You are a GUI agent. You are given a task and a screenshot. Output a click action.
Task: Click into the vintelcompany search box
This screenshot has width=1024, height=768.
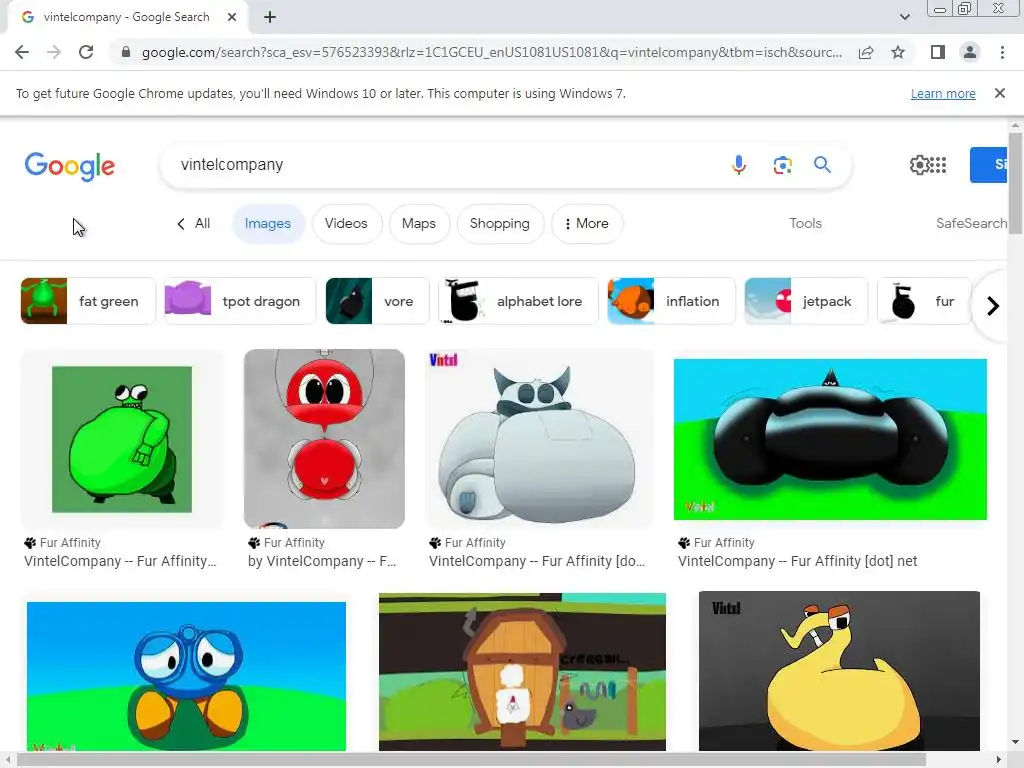coord(444,165)
